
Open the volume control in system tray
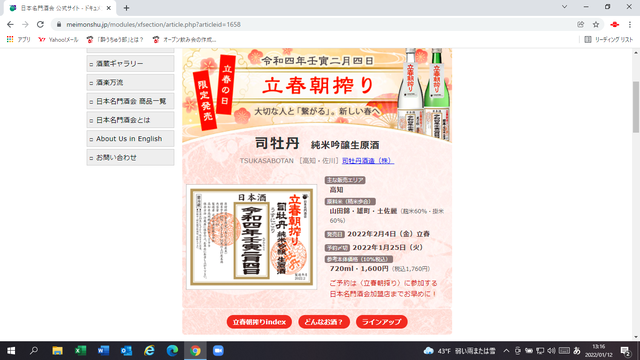551,351
